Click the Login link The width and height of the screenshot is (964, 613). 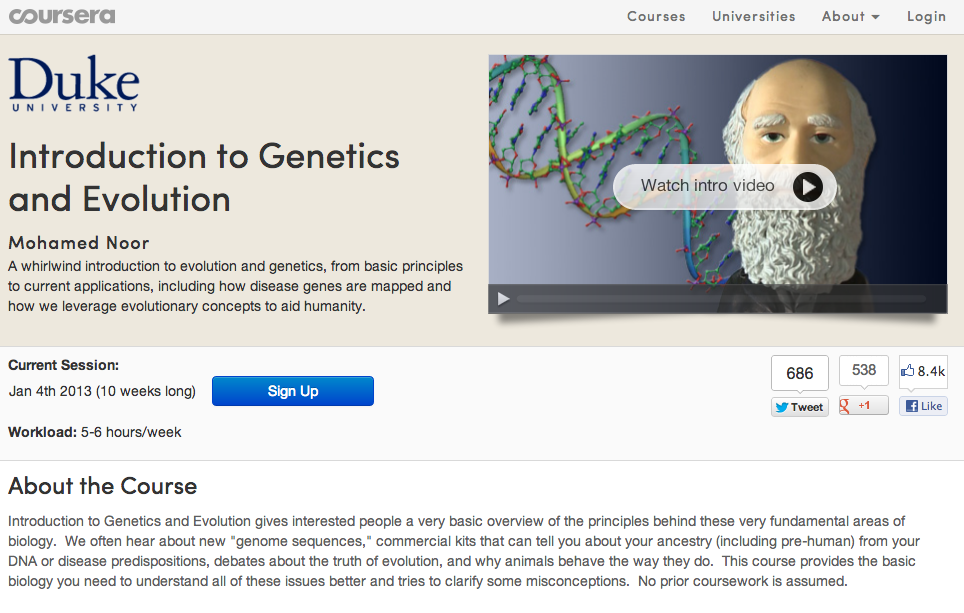(x=926, y=16)
